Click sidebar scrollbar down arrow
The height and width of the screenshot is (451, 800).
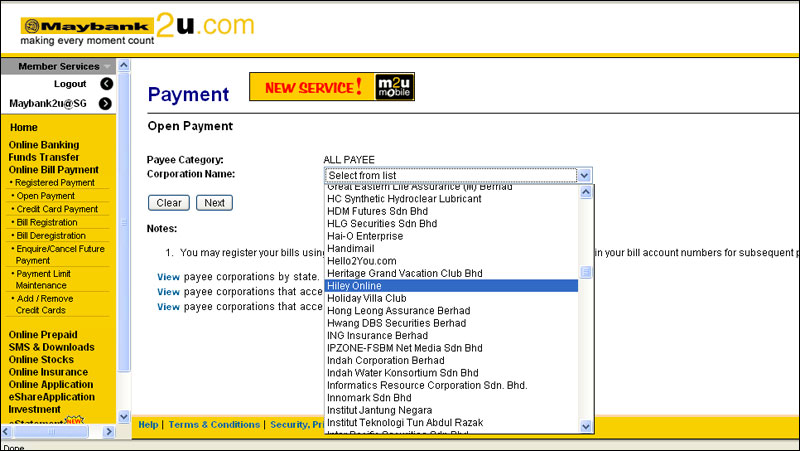point(123,417)
